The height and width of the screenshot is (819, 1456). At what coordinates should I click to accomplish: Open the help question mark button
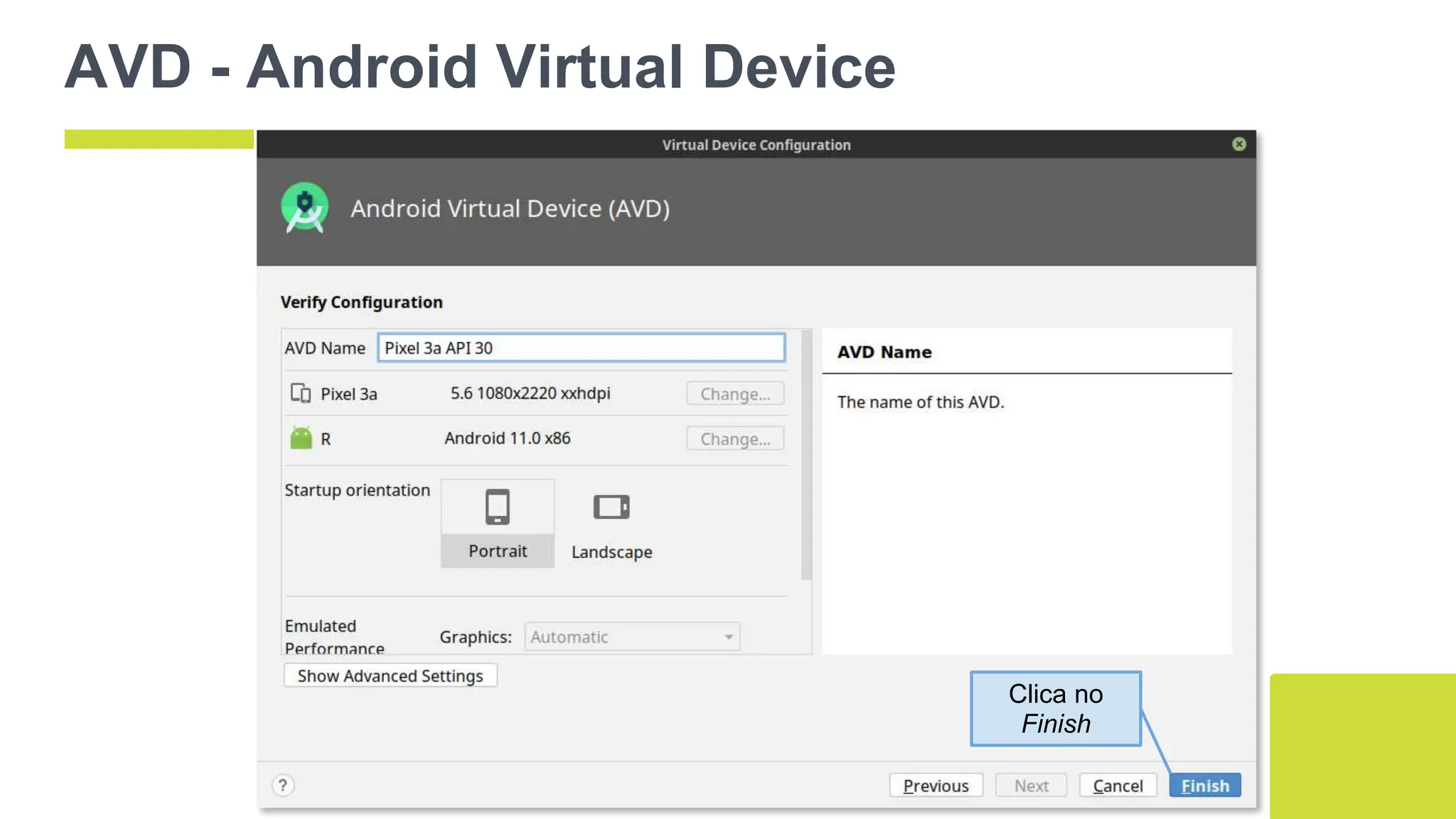(x=283, y=786)
